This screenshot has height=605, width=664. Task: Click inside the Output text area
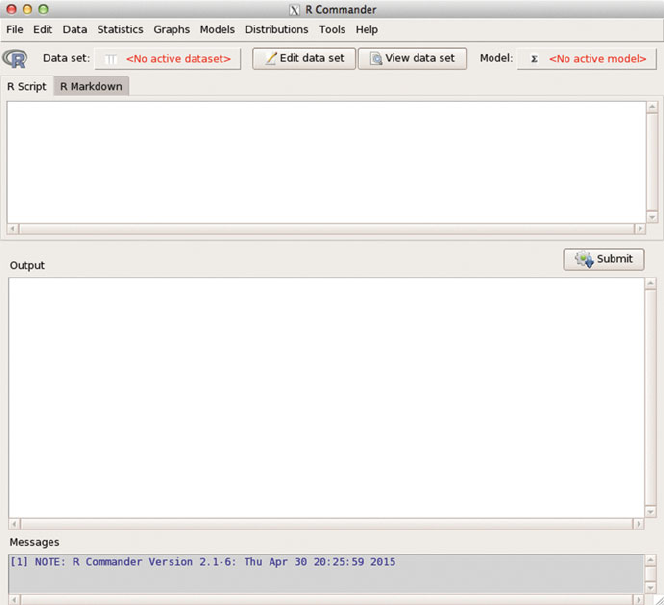point(326,398)
